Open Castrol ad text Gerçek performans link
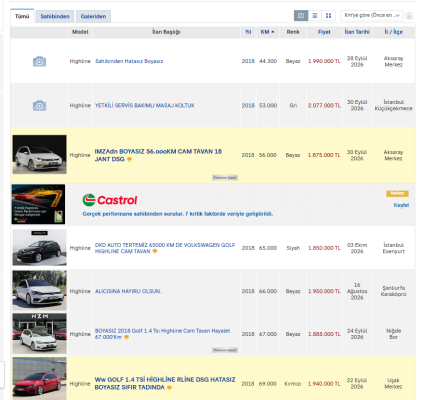Image resolution: width=423 pixels, height=400 pixels. pos(178,214)
